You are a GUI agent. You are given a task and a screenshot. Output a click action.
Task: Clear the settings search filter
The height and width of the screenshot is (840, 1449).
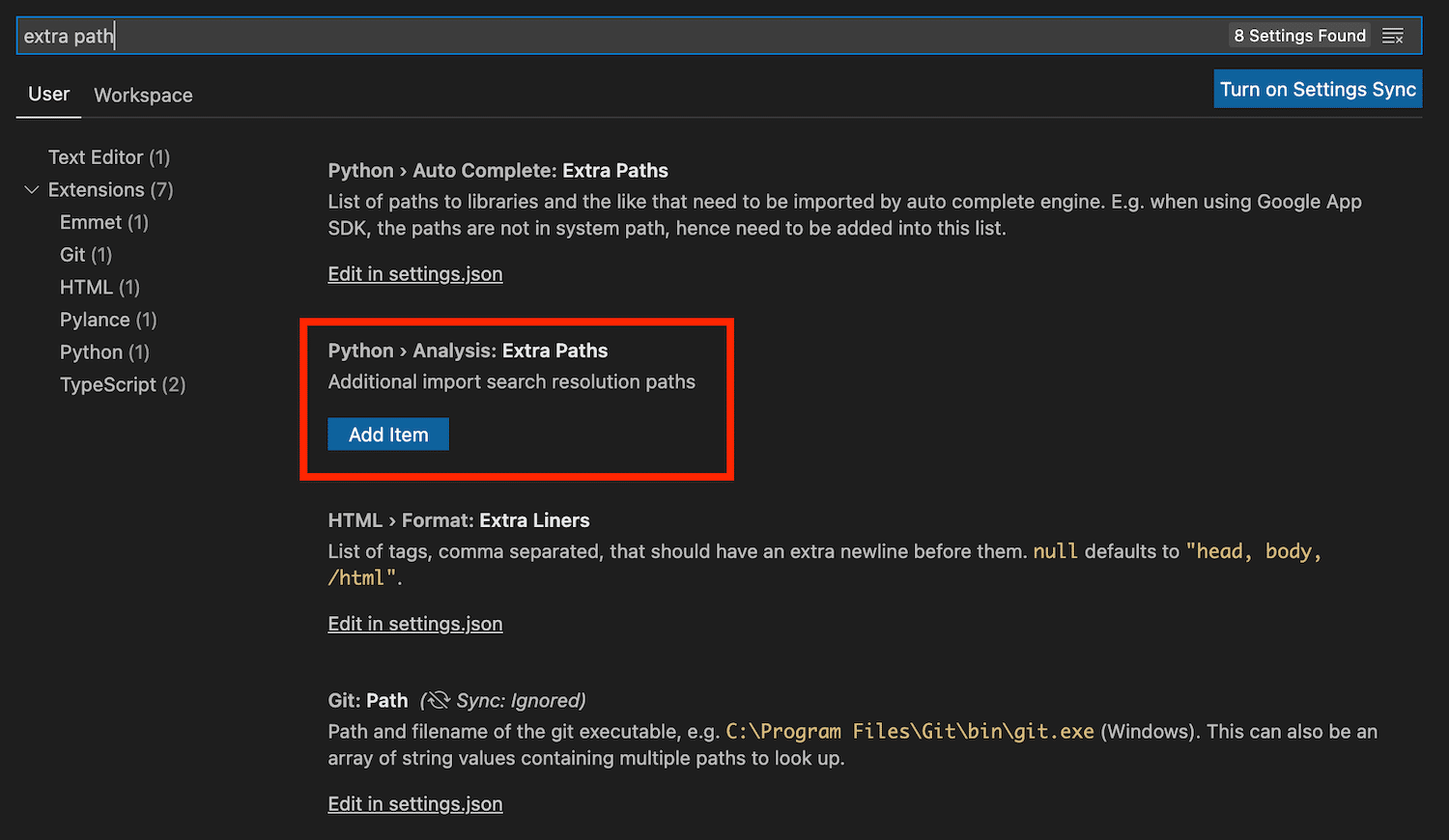(x=1393, y=35)
